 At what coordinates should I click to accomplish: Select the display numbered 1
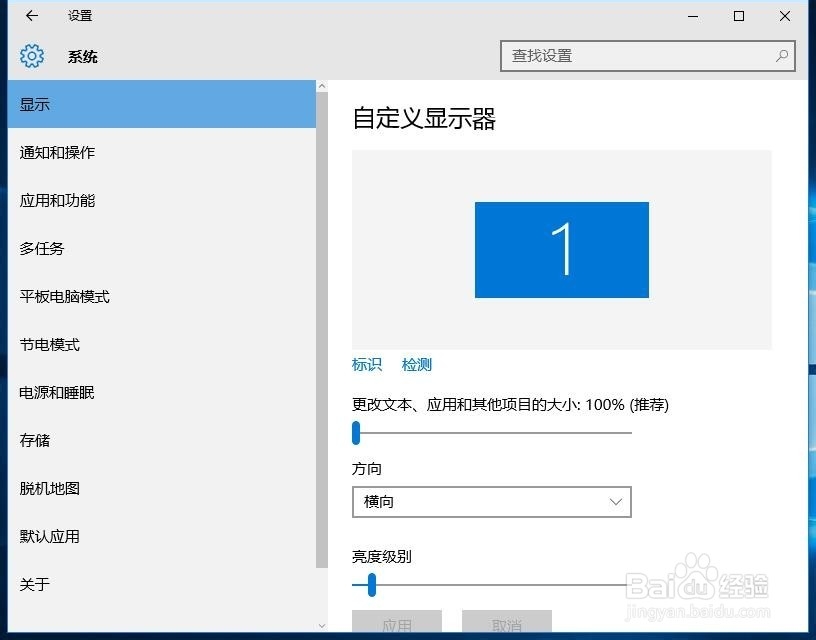point(561,250)
